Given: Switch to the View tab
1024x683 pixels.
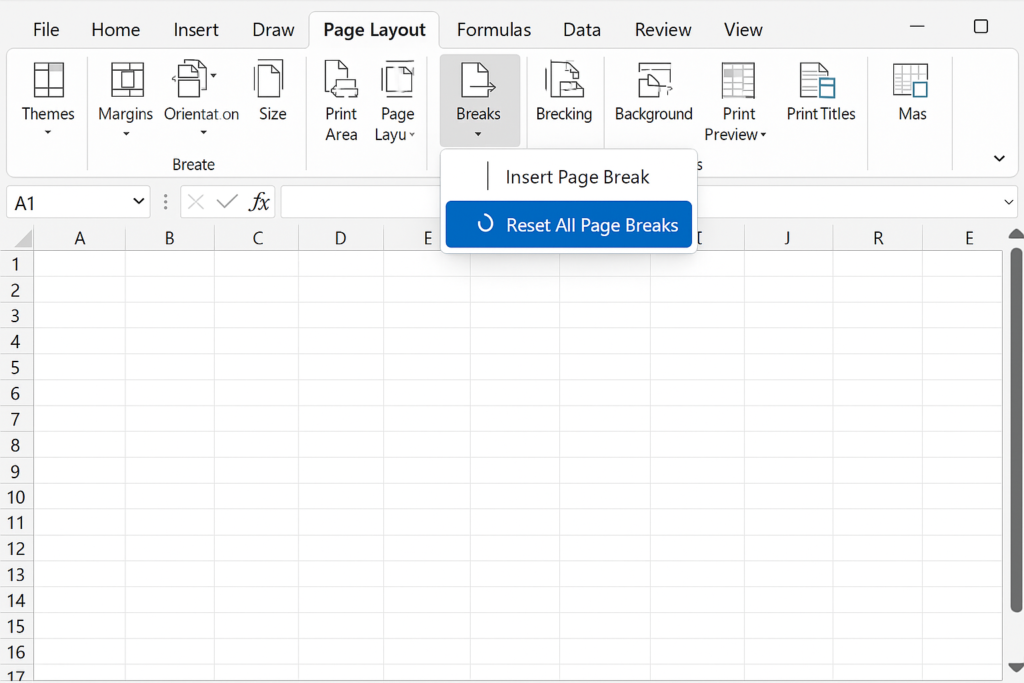Looking at the screenshot, I should pos(743,30).
